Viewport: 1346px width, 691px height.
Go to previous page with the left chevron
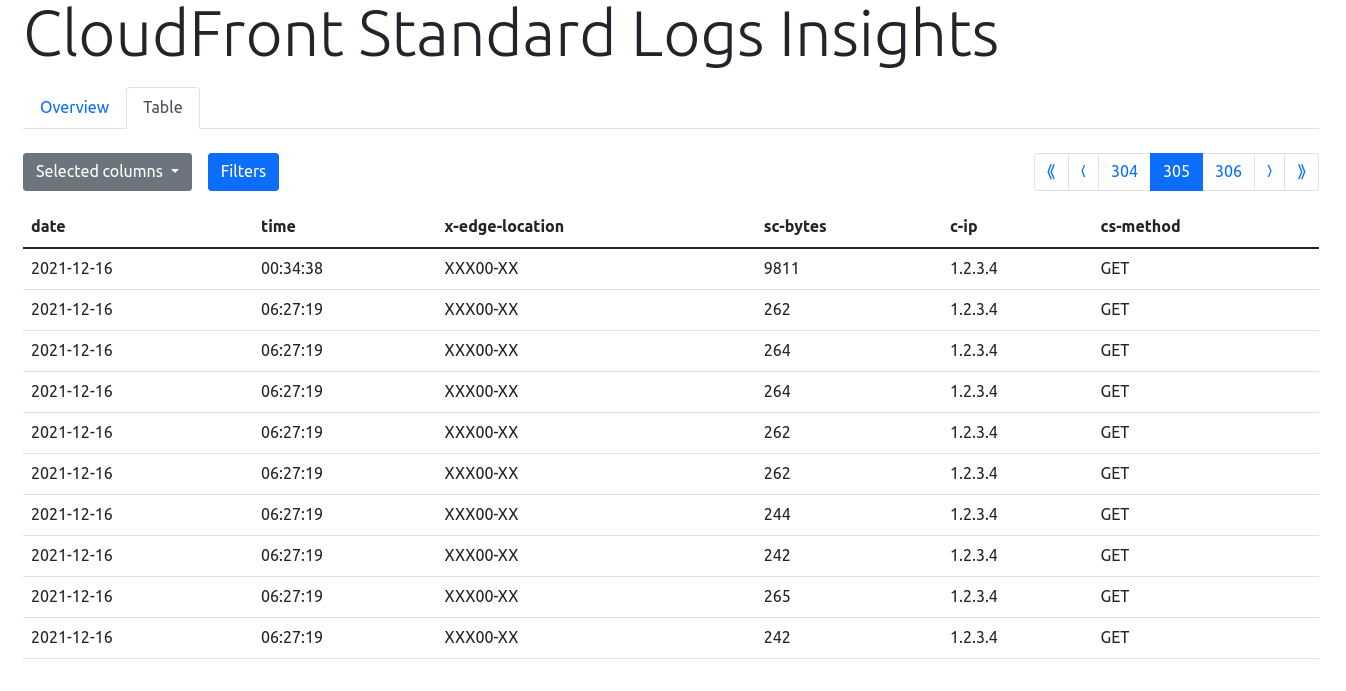1083,171
